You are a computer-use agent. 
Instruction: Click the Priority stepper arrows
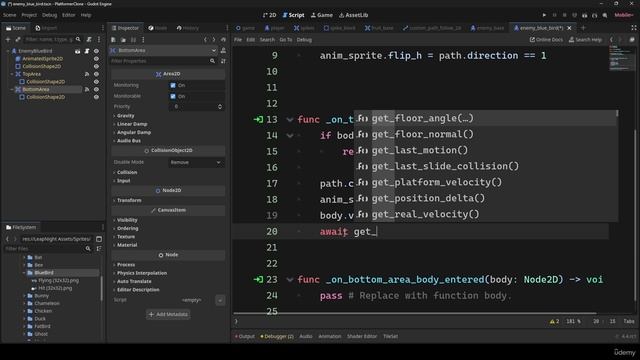tap(220, 107)
